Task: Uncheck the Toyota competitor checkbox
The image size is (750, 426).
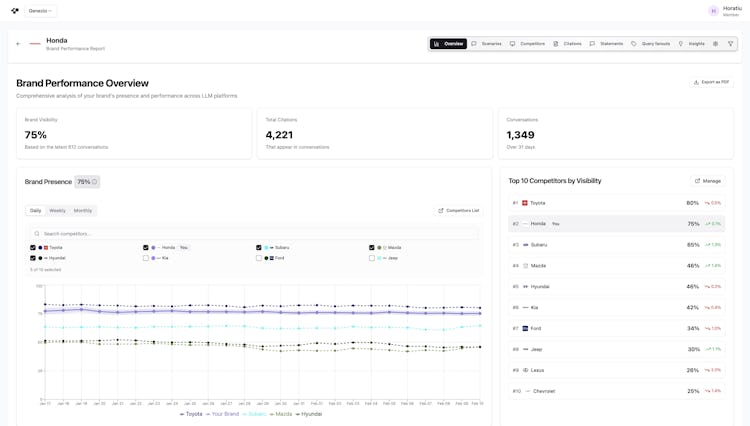Action: [33, 248]
